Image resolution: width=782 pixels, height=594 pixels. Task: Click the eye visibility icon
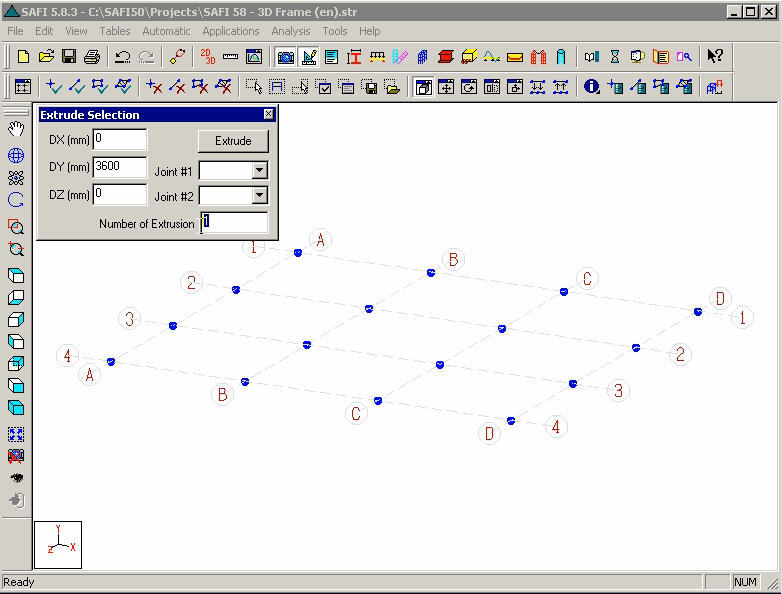click(16, 478)
